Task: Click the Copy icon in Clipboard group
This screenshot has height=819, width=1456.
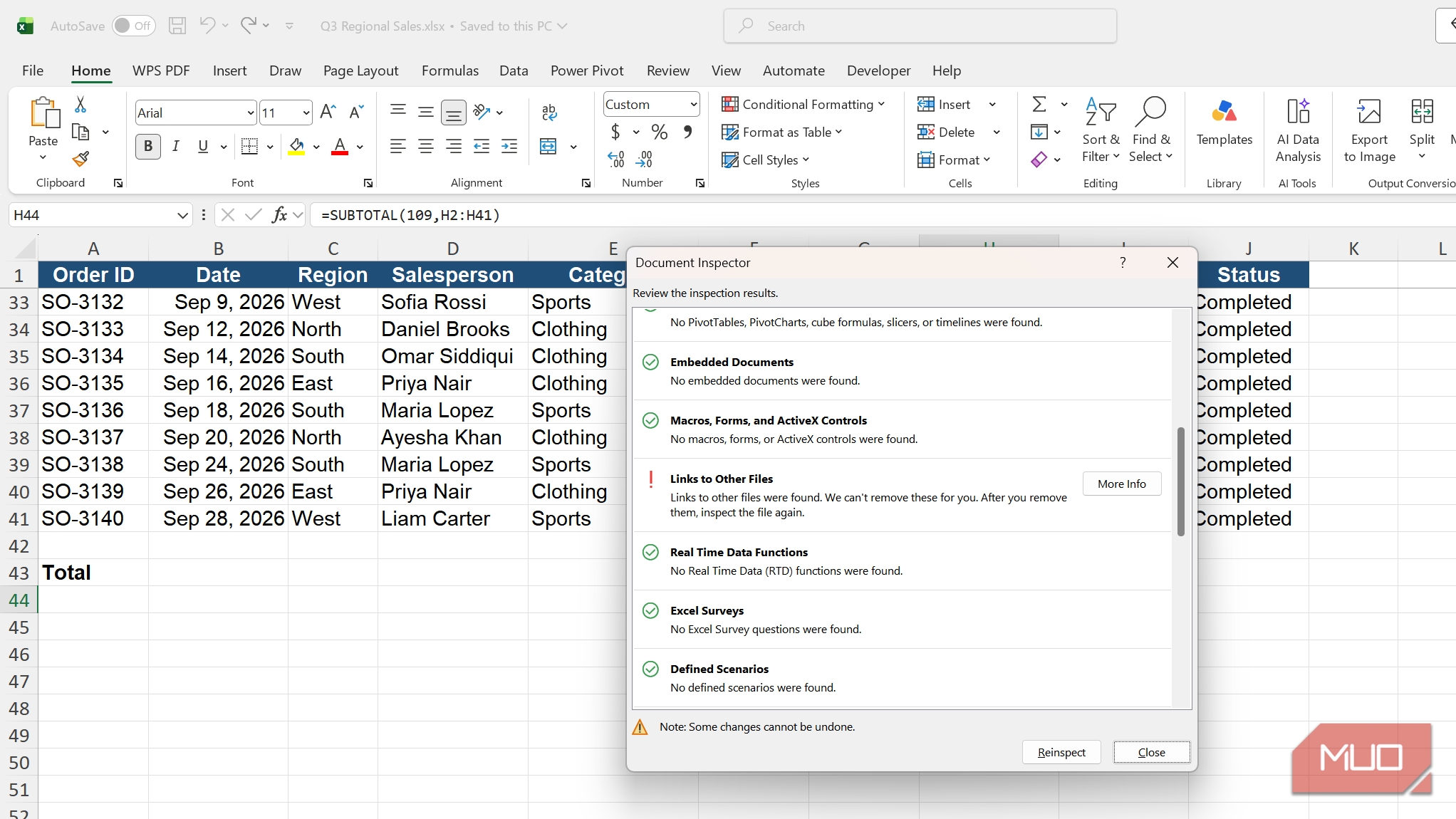Action: pos(80,132)
